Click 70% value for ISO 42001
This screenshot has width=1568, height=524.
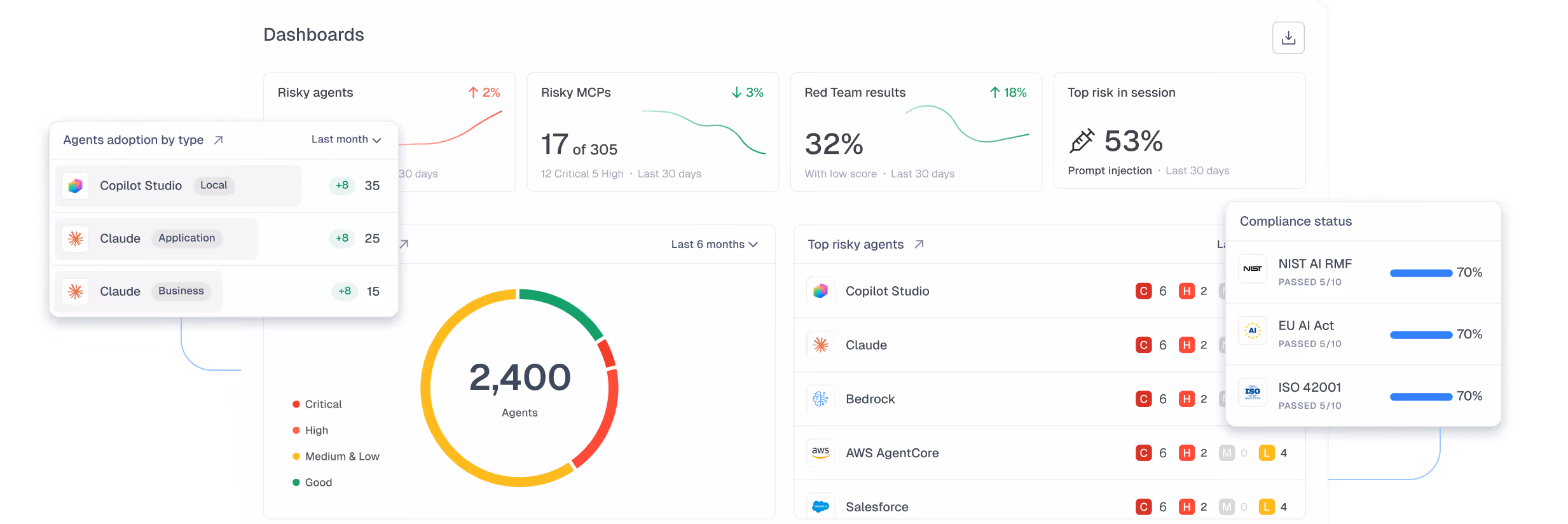pos(1469,396)
